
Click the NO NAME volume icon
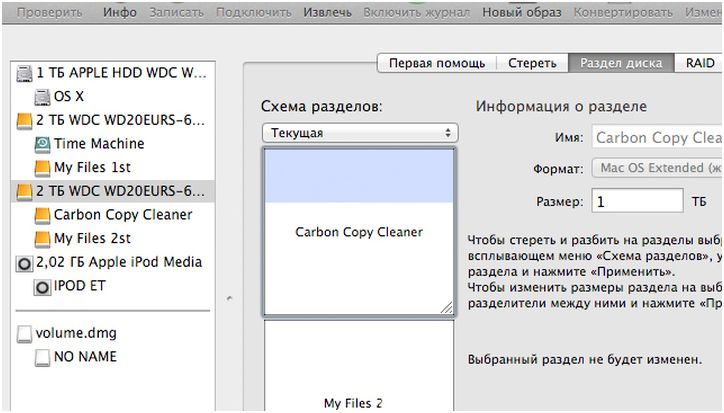(42, 358)
